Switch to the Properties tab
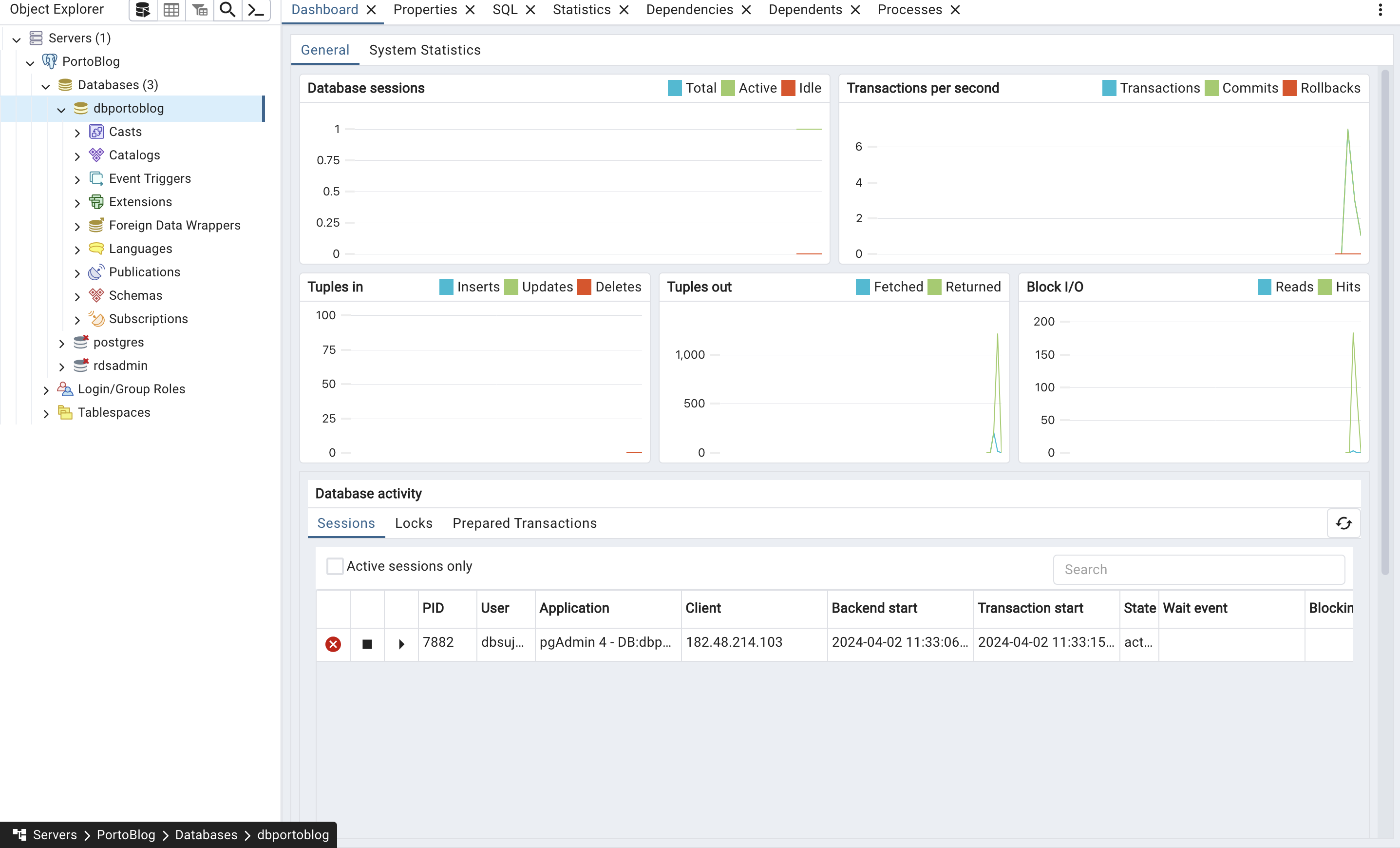 point(425,10)
